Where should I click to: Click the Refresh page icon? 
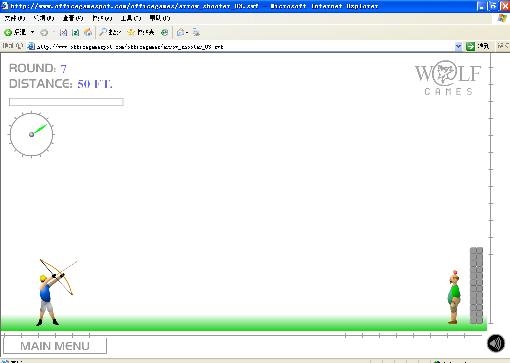(x=76, y=32)
